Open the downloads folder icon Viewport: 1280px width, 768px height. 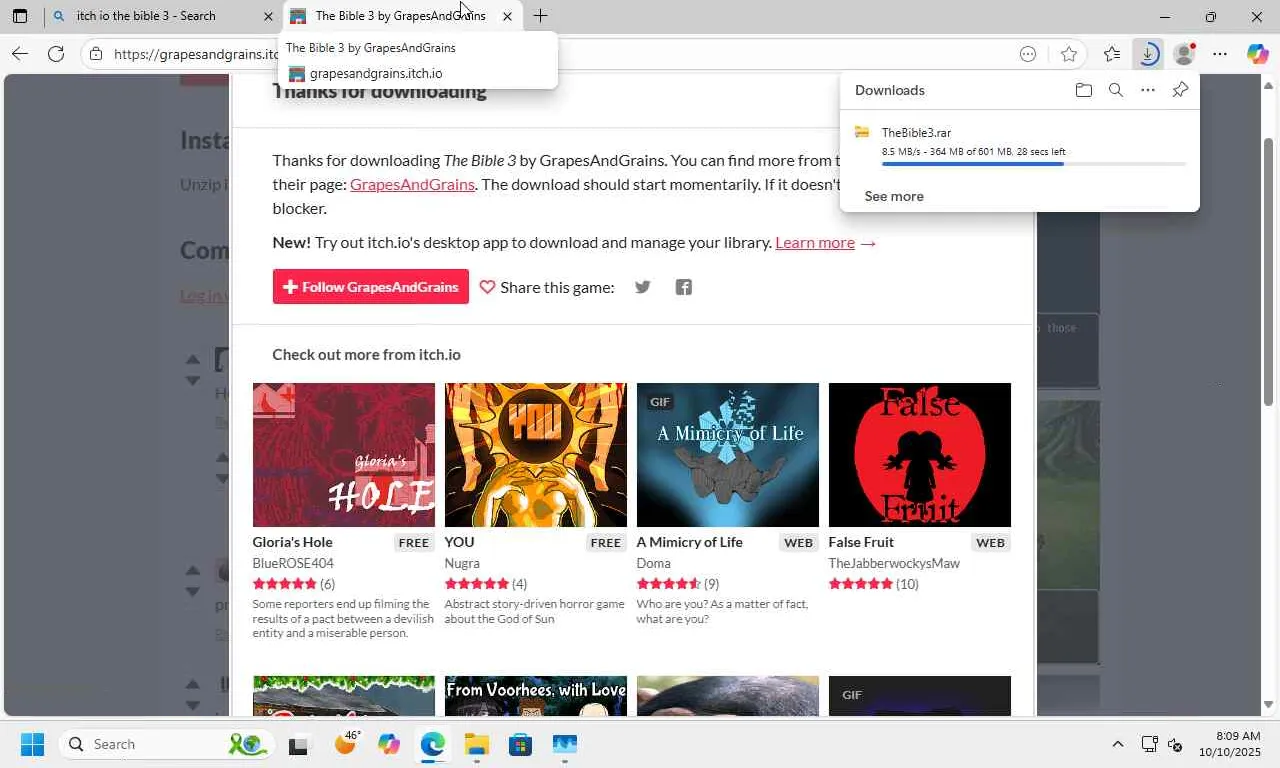click(x=1084, y=90)
